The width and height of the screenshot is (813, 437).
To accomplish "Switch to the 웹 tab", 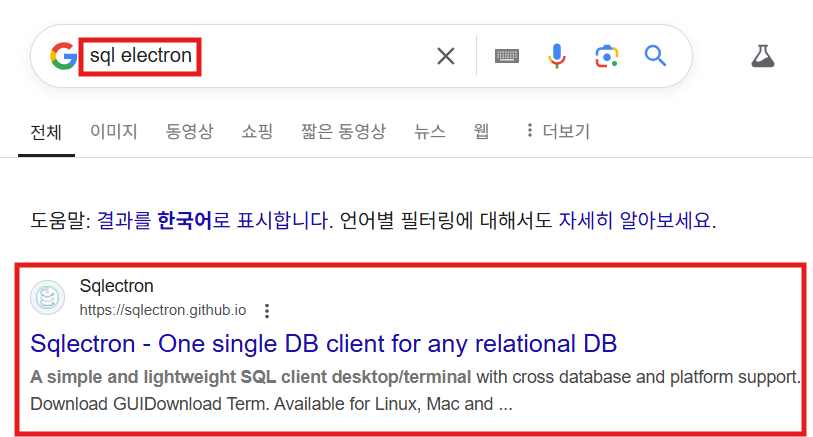I will (481, 131).
